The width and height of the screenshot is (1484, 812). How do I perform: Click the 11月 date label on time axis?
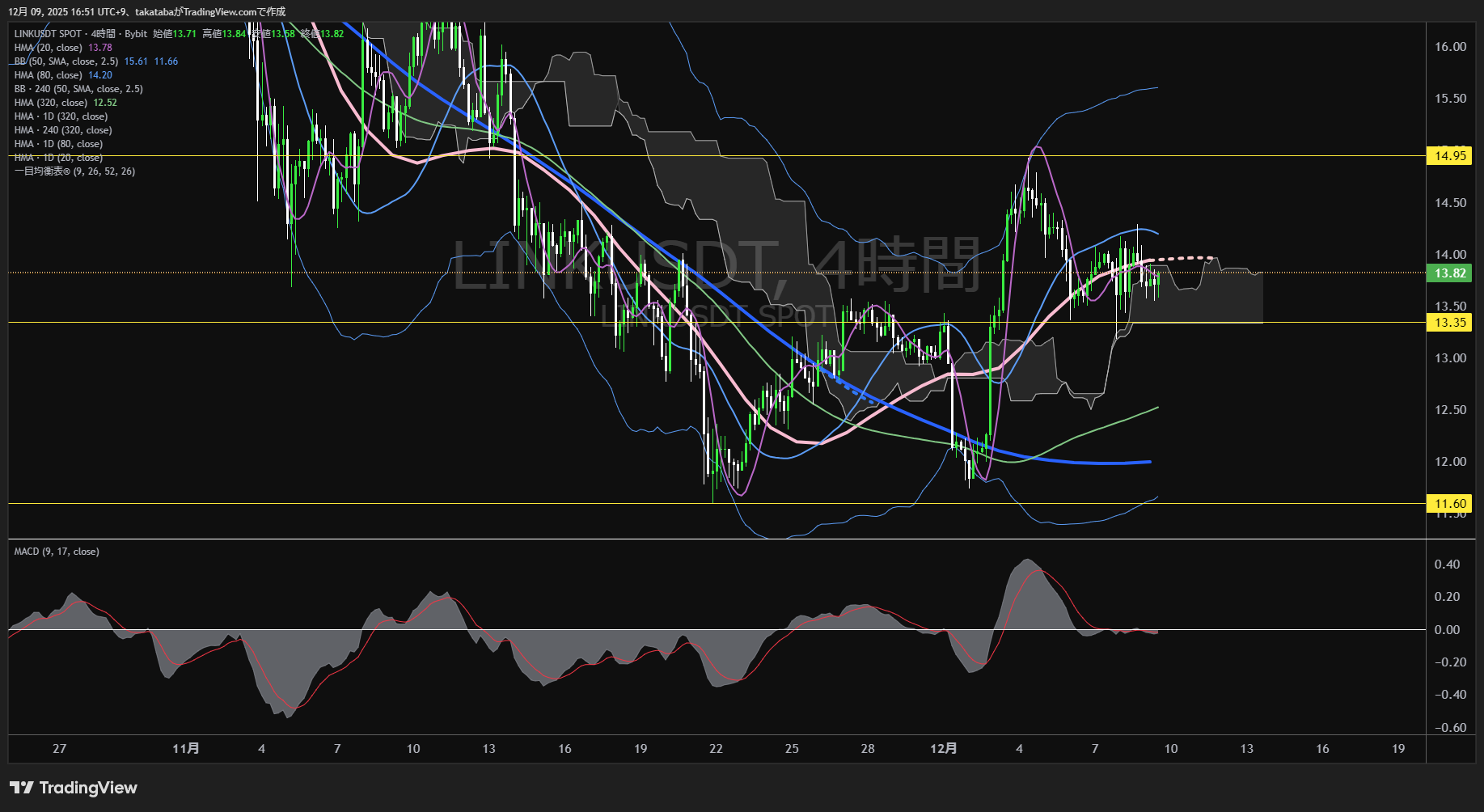tap(185, 749)
